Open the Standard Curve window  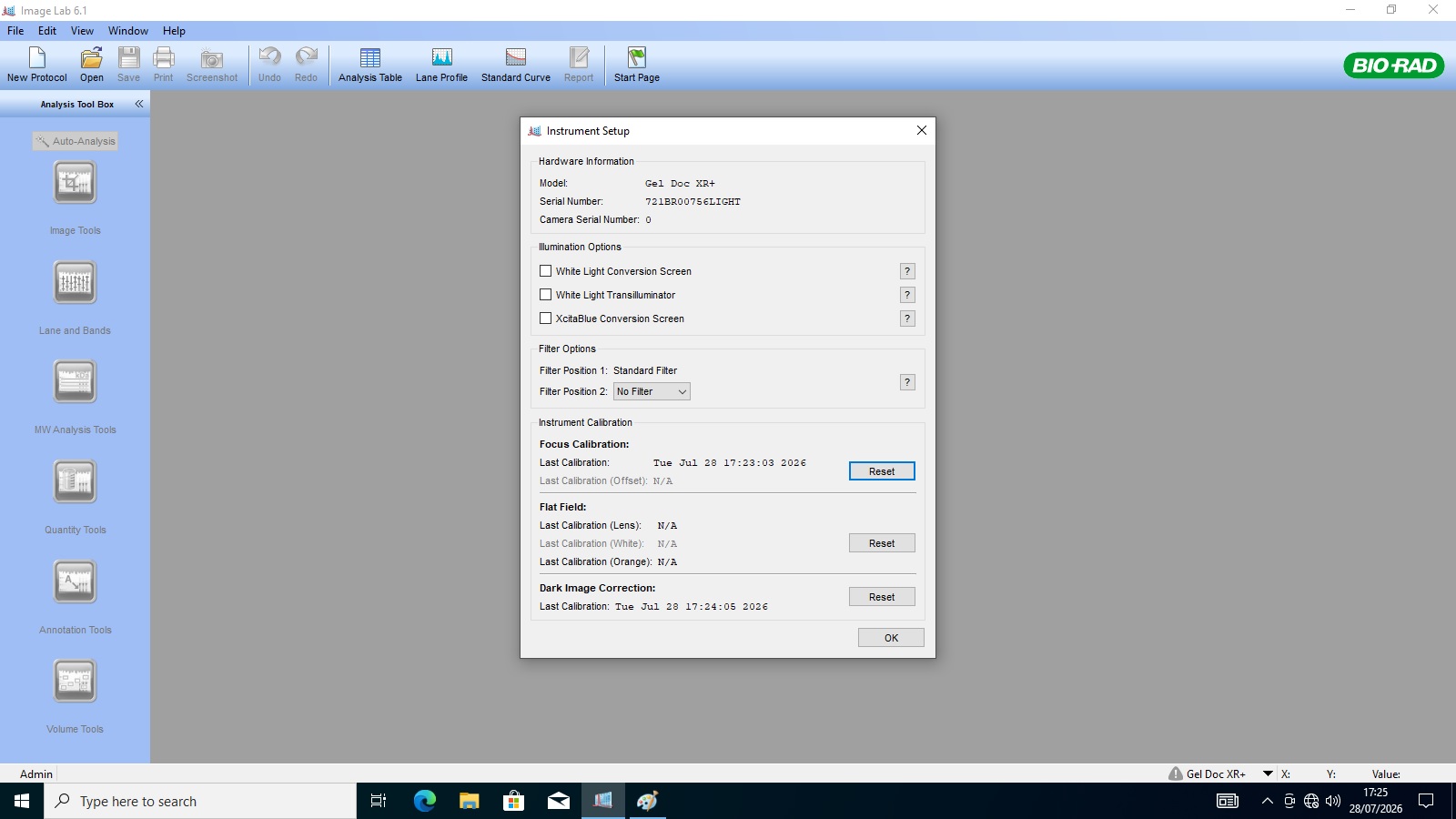[515, 65]
